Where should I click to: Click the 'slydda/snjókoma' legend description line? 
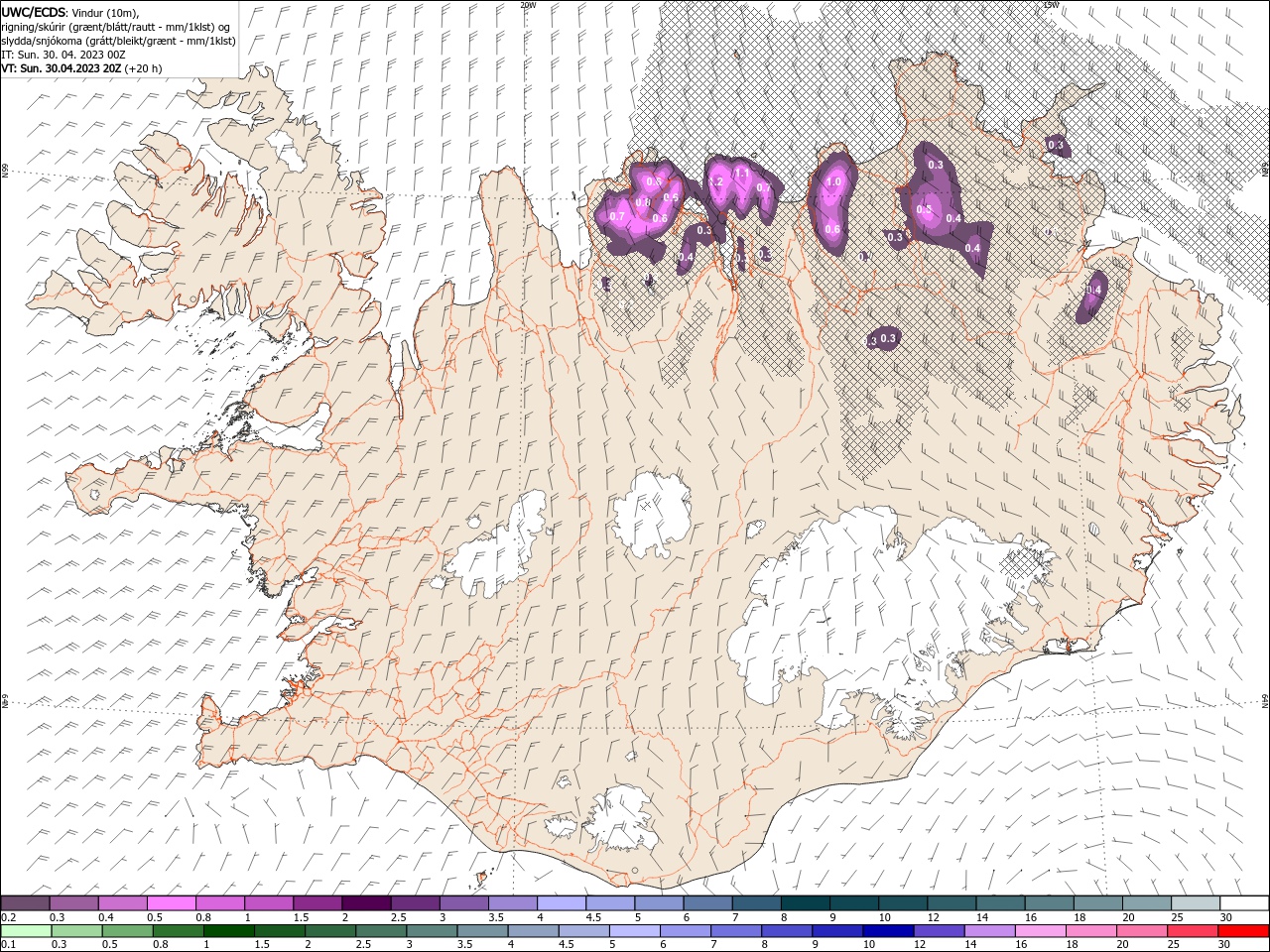pyautogui.click(x=118, y=41)
